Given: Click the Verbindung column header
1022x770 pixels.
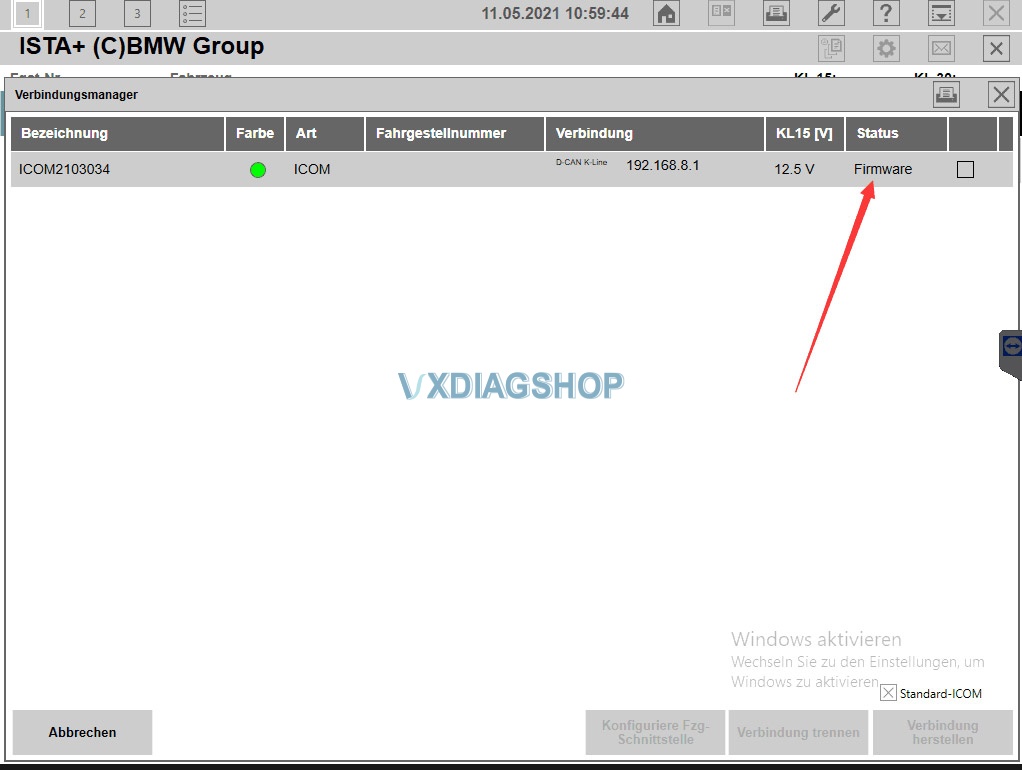Looking at the screenshot, I should click(655, 134).
